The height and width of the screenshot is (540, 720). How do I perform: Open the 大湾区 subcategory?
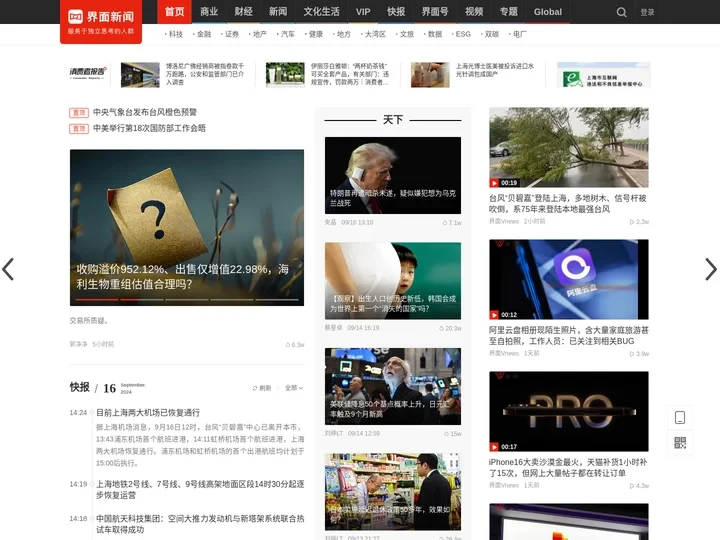[374, 34]
